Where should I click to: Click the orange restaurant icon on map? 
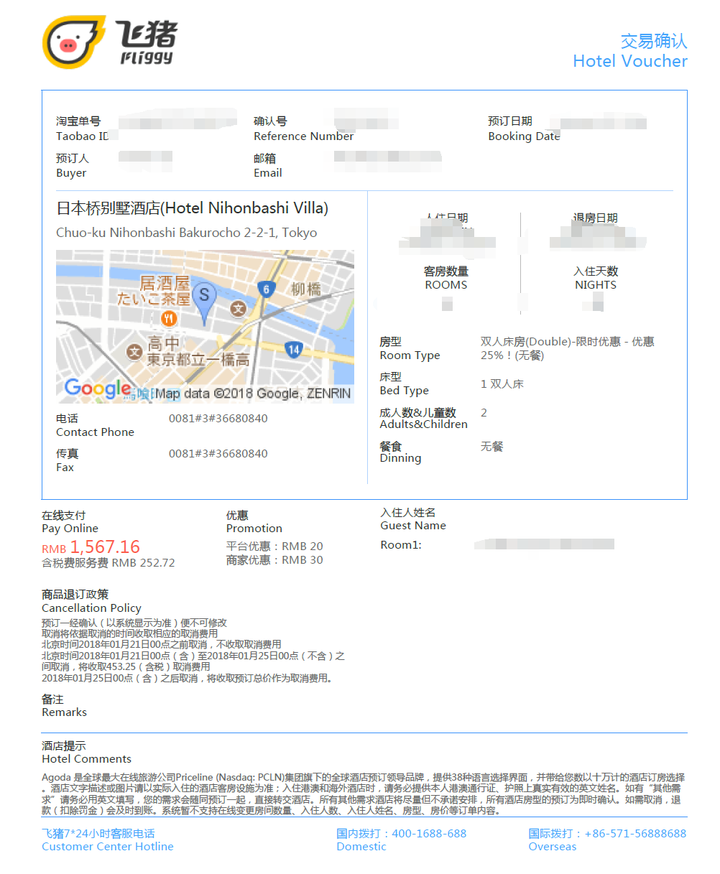point(169,319)
